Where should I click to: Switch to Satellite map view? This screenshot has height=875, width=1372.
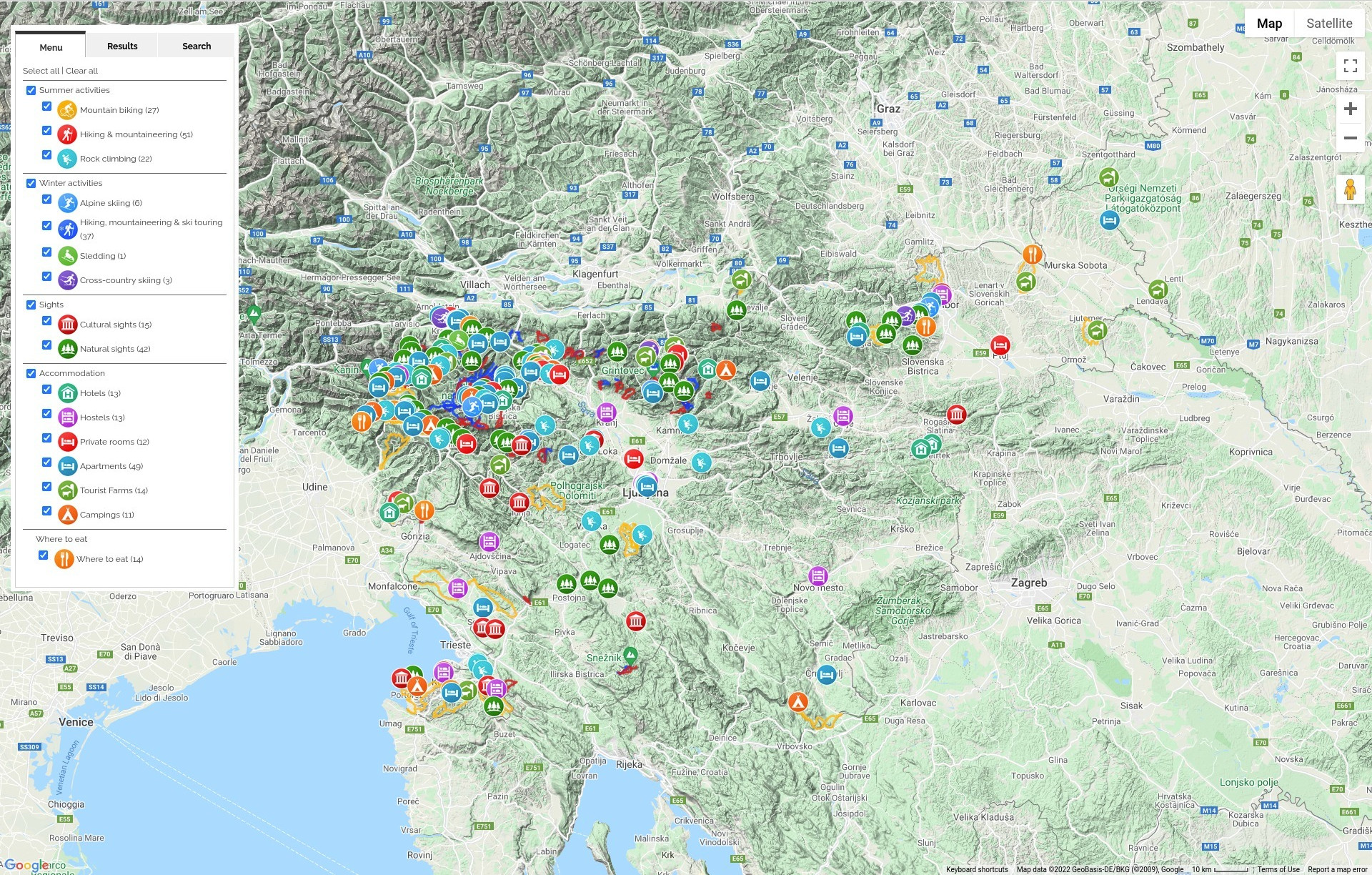coord(1328,24)
